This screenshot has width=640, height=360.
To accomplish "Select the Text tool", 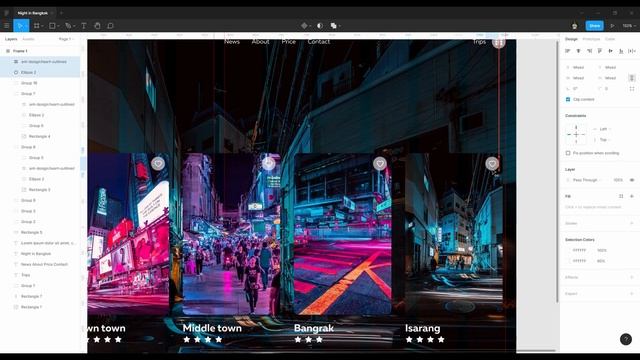I will point(84,26).
